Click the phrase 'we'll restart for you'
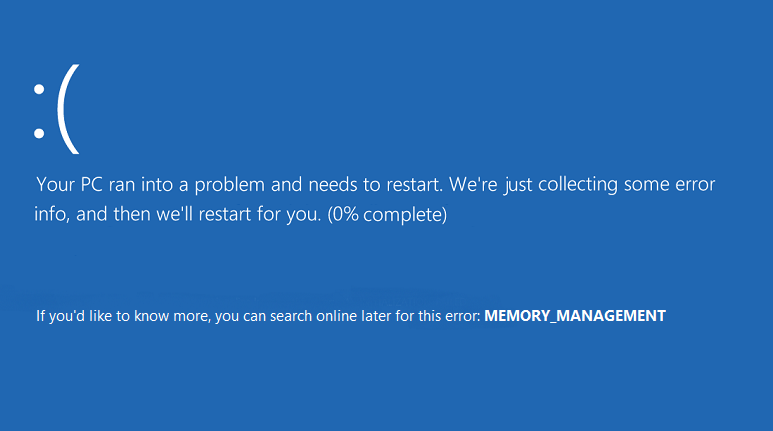Screen dimensions: 773x431 [x=238, y=214]
